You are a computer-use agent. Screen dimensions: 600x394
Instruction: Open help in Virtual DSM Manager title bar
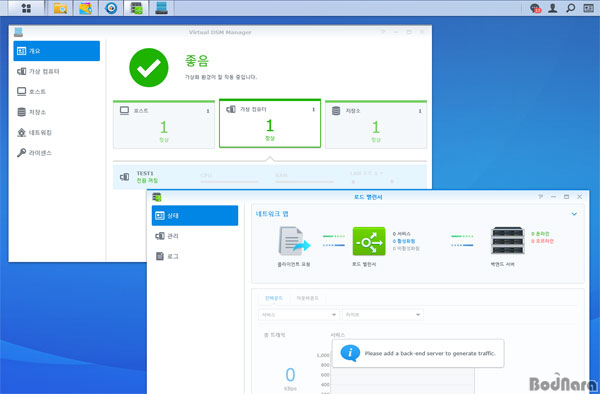383,32
